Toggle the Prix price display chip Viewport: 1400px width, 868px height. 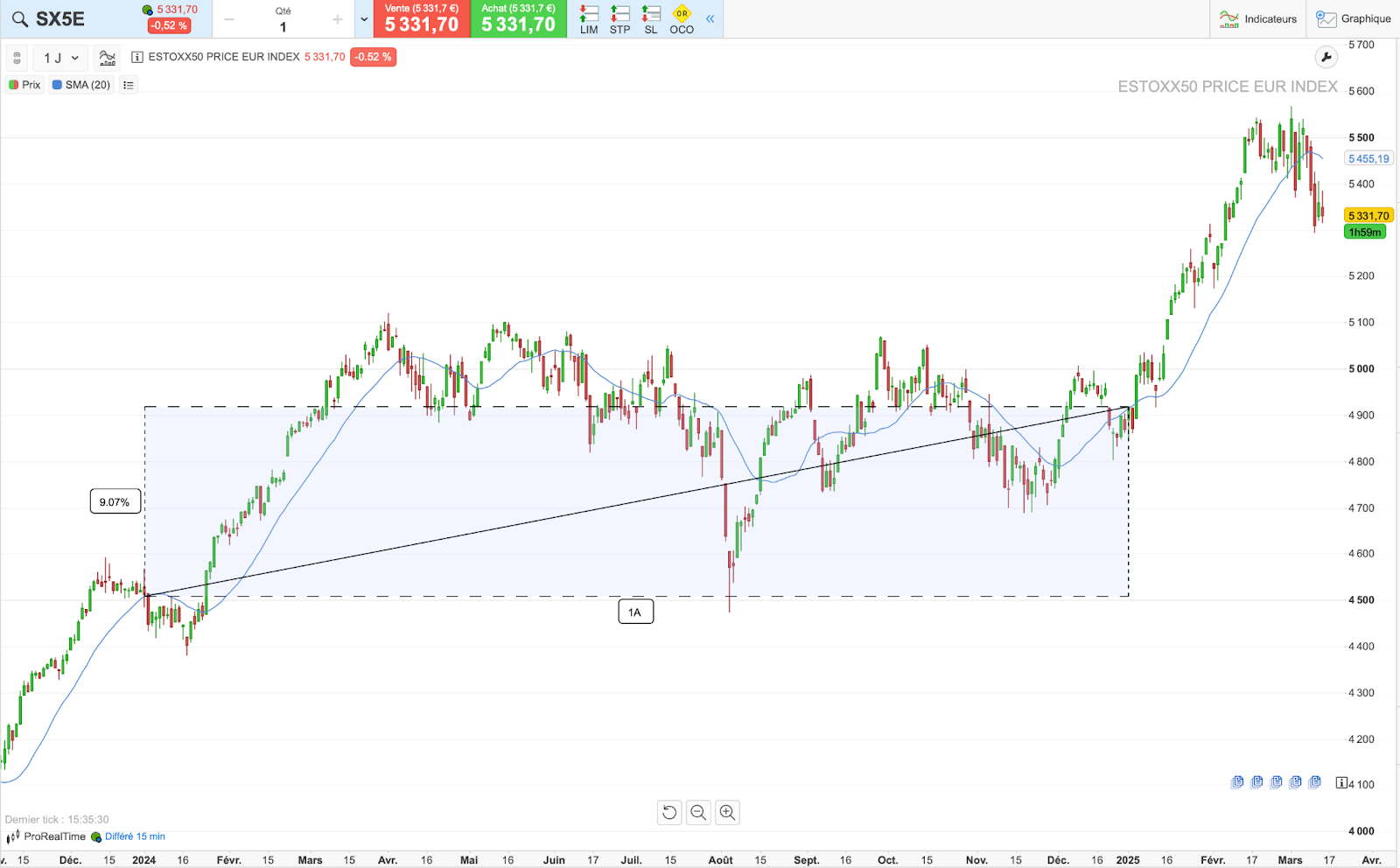(24, 84)
